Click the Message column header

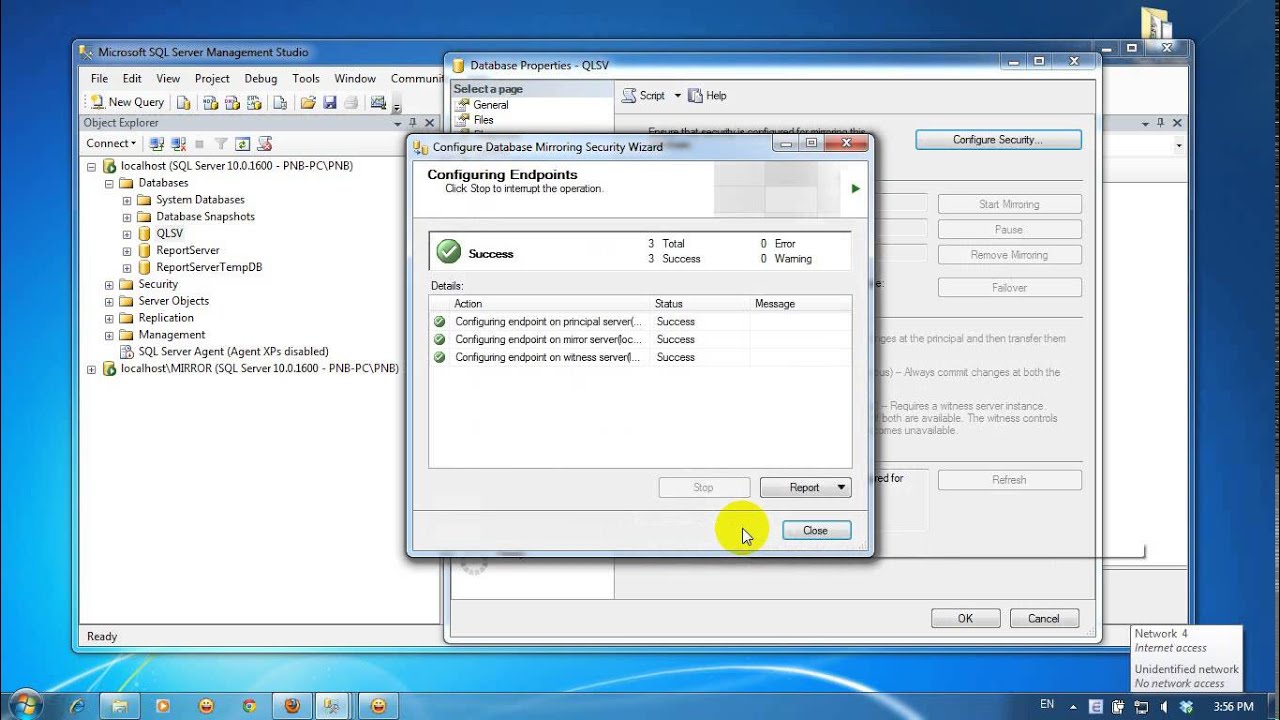point(800,304)
